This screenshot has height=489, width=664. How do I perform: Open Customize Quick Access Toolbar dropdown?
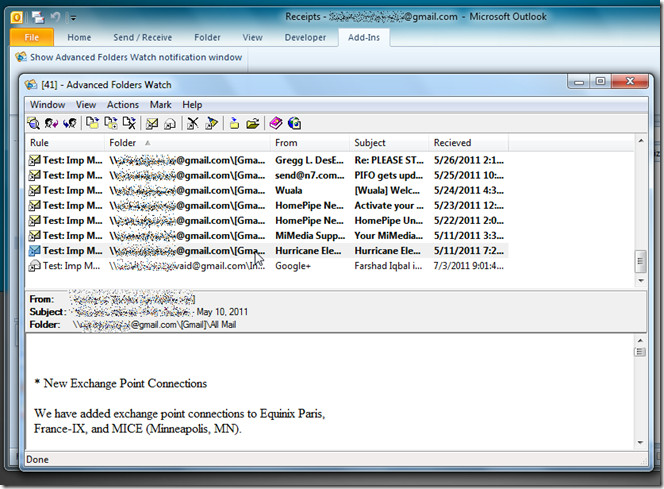tap(73, 18)
